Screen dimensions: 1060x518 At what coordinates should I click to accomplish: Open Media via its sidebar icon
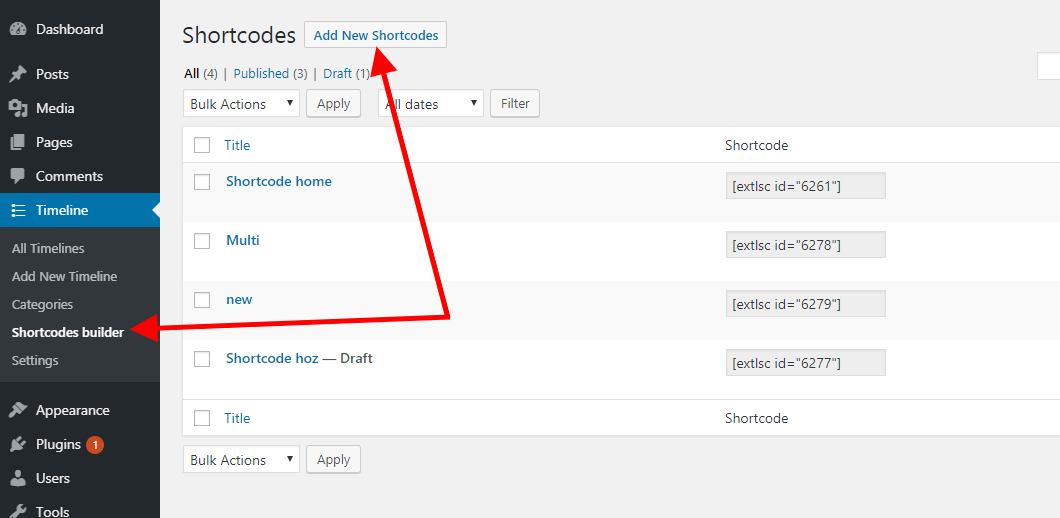(x=18, y=108)
